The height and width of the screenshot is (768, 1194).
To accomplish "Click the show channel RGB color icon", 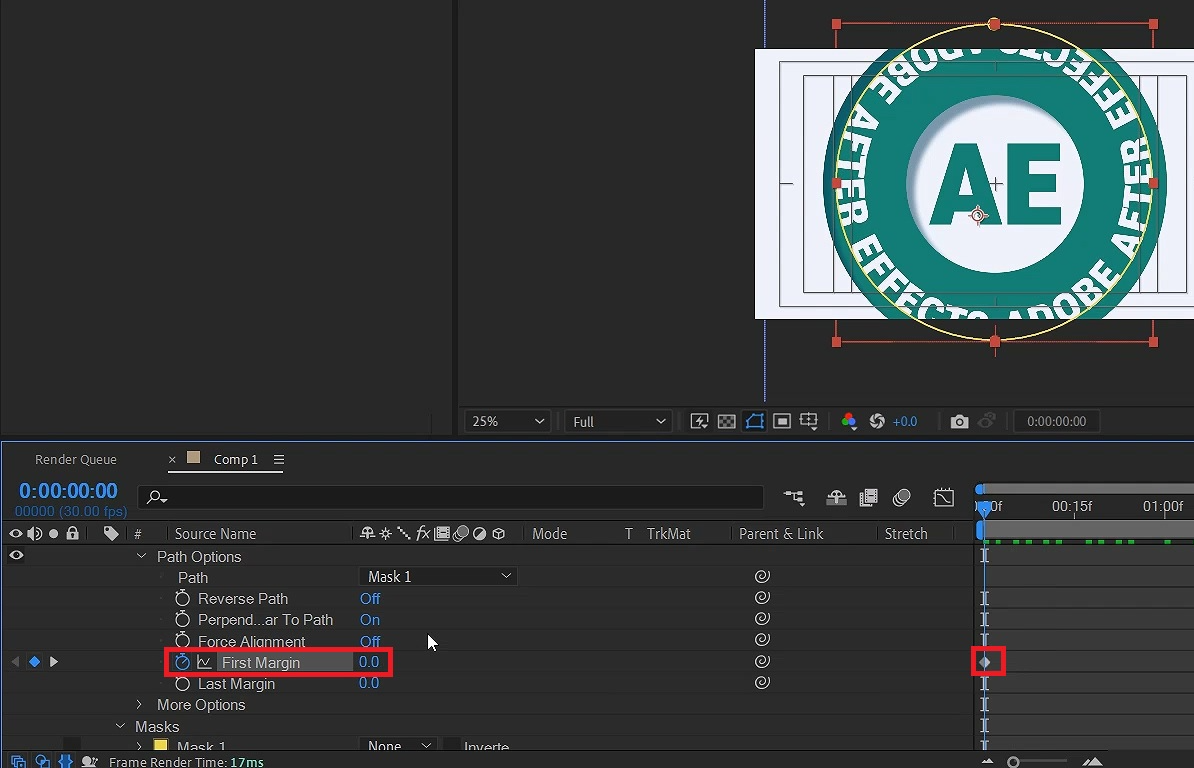I will (x=849, y=421).
